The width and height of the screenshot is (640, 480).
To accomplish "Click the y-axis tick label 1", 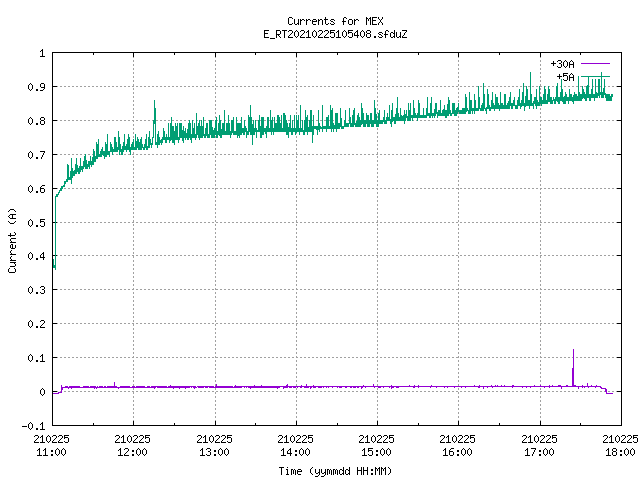I will pos(42,53).
